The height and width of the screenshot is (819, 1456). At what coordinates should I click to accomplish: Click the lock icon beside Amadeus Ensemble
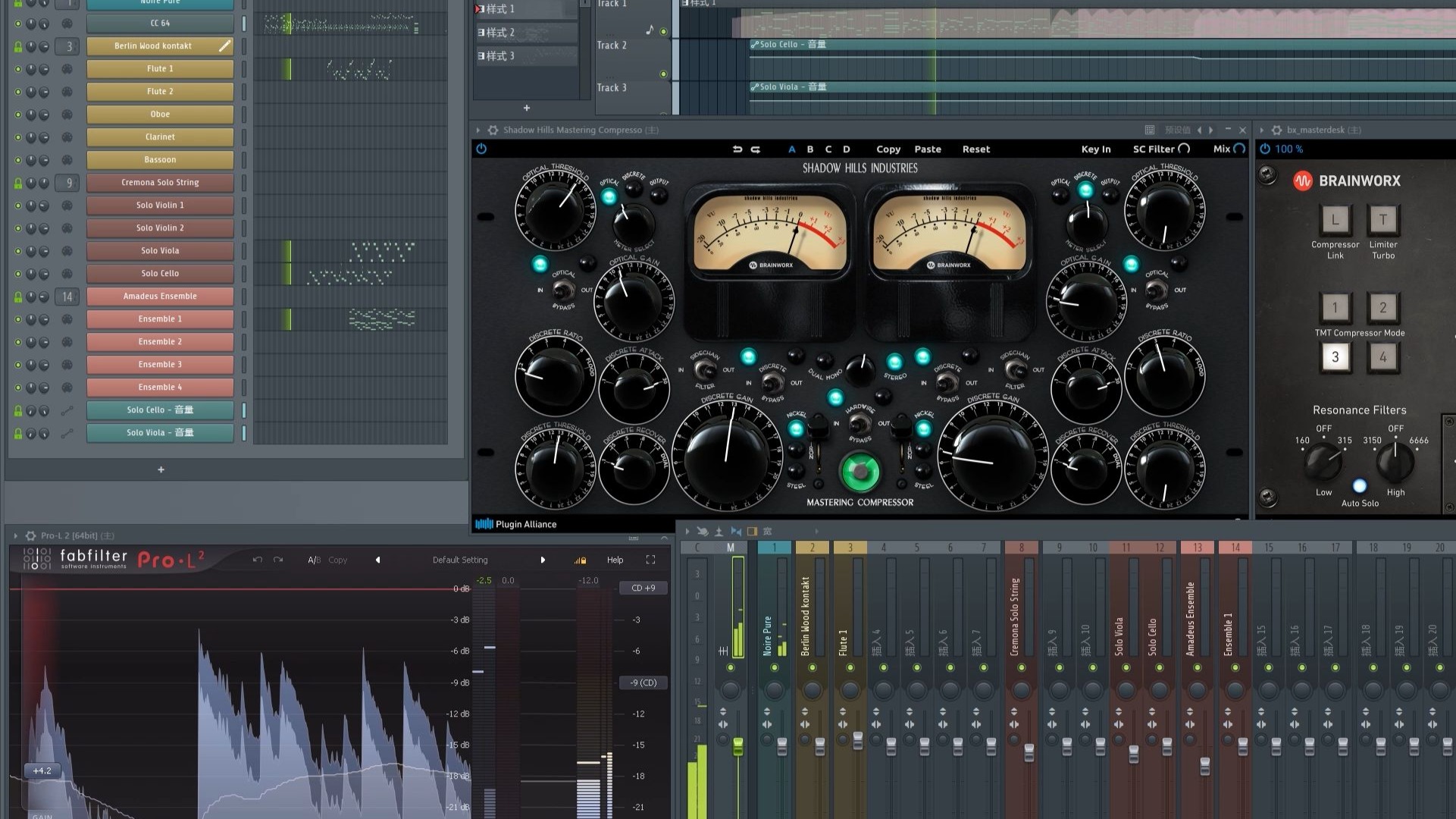(x=18, y=297)
